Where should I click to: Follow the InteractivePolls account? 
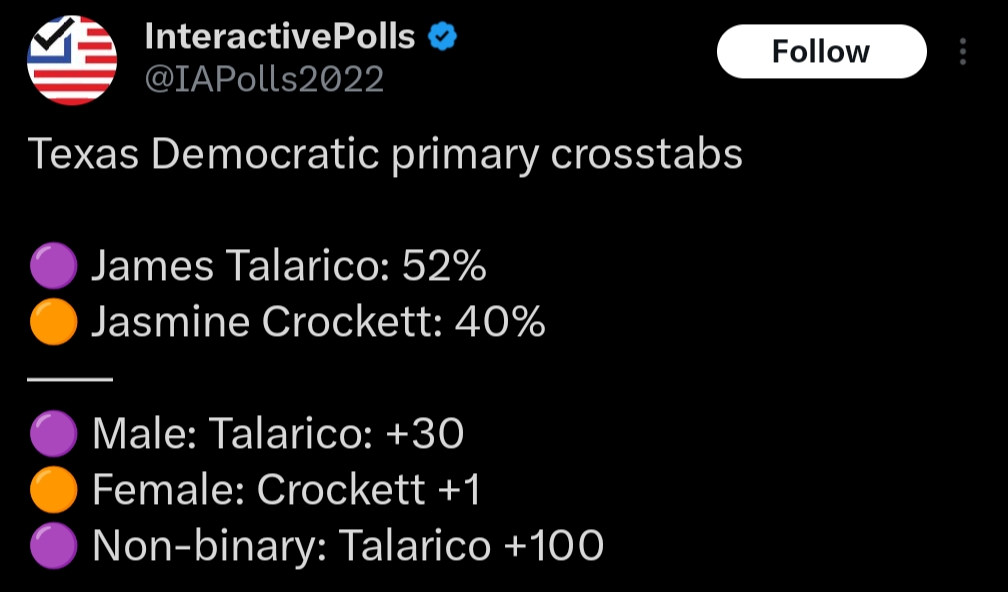tap(821, 52)
